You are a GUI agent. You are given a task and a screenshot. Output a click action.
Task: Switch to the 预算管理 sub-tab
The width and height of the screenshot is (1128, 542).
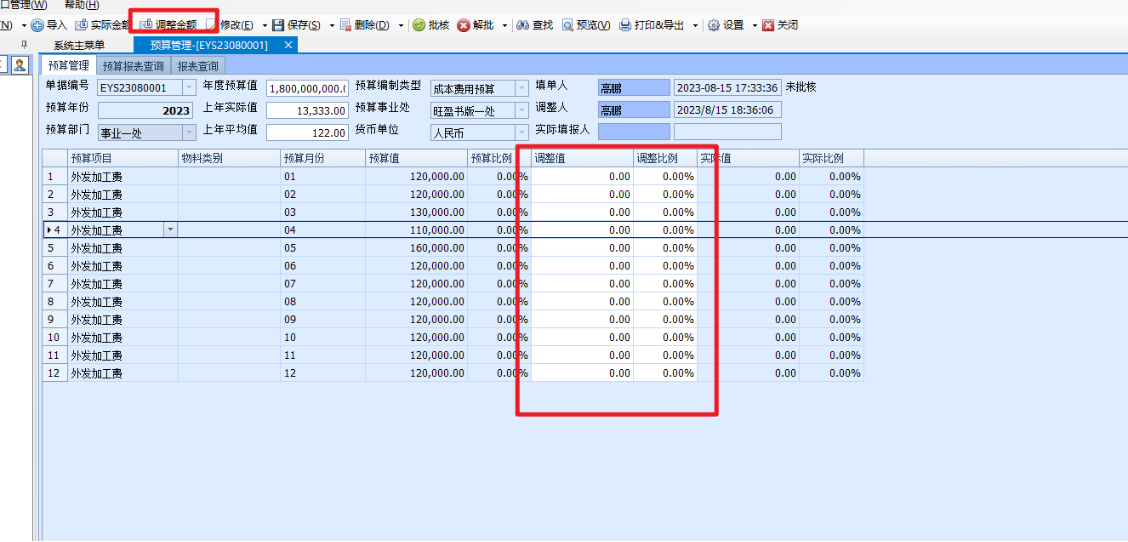[x=68, y=66]
